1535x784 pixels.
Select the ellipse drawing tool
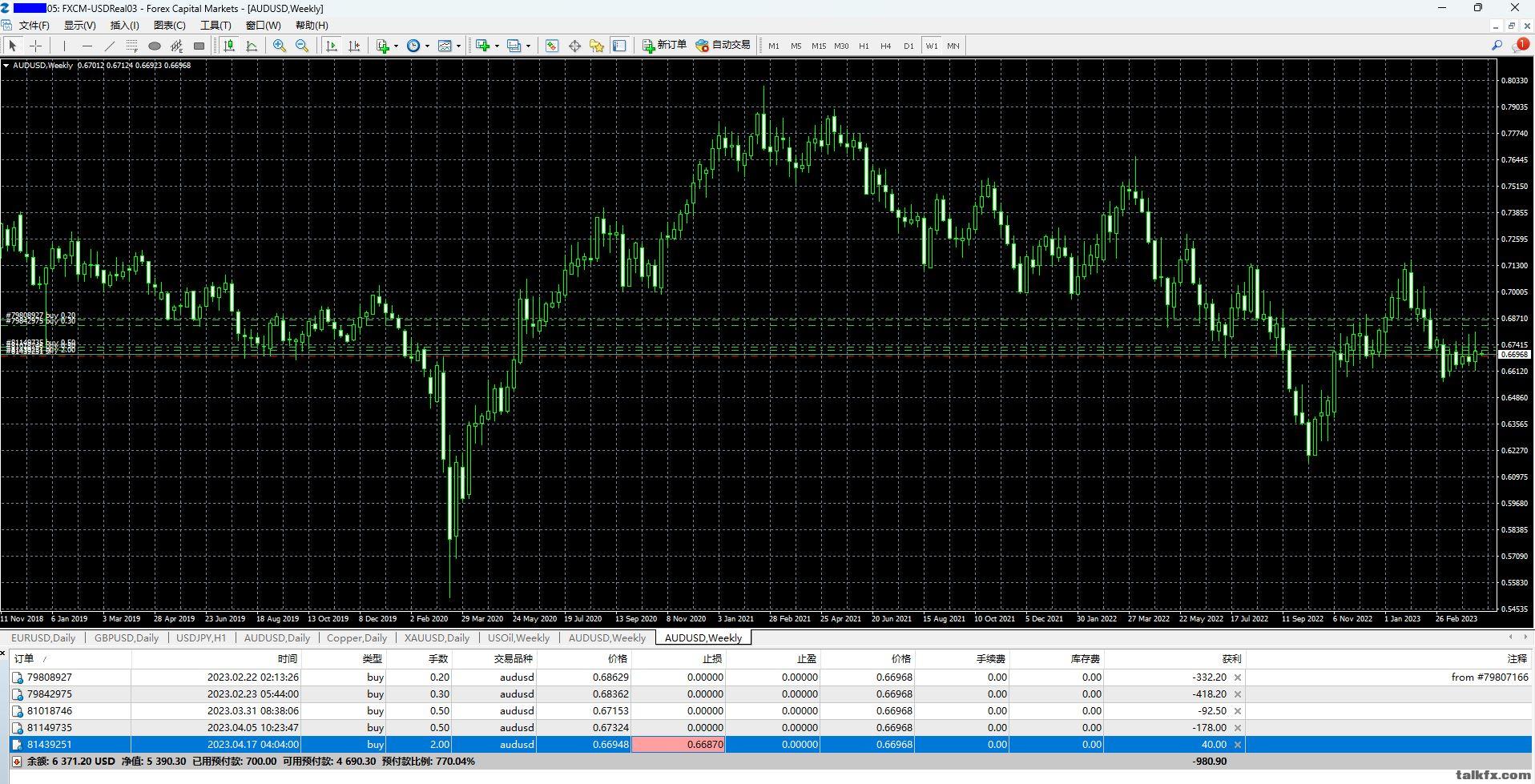pos(155,46)
